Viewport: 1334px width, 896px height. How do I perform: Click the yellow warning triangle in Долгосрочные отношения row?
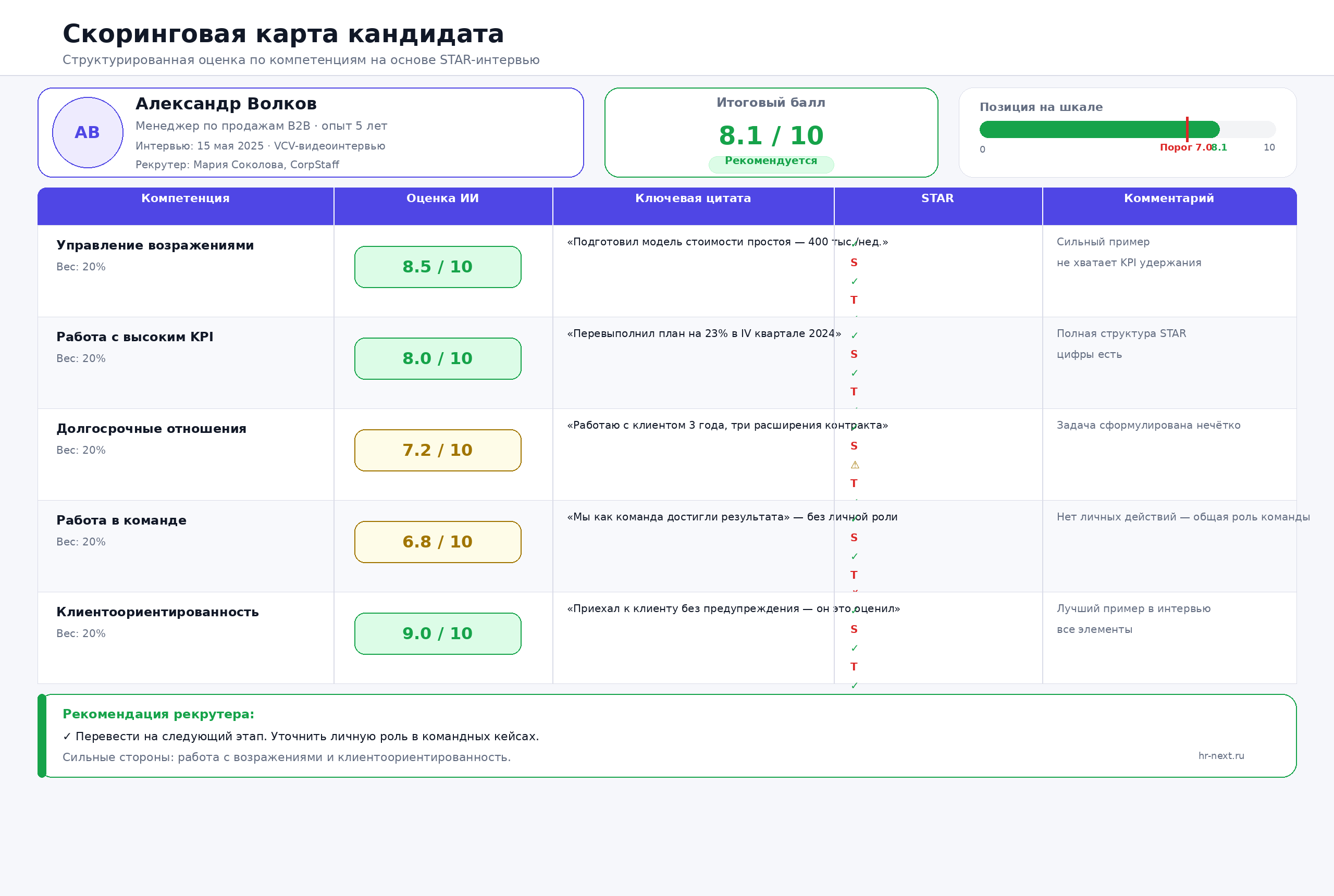coord(855,465)
